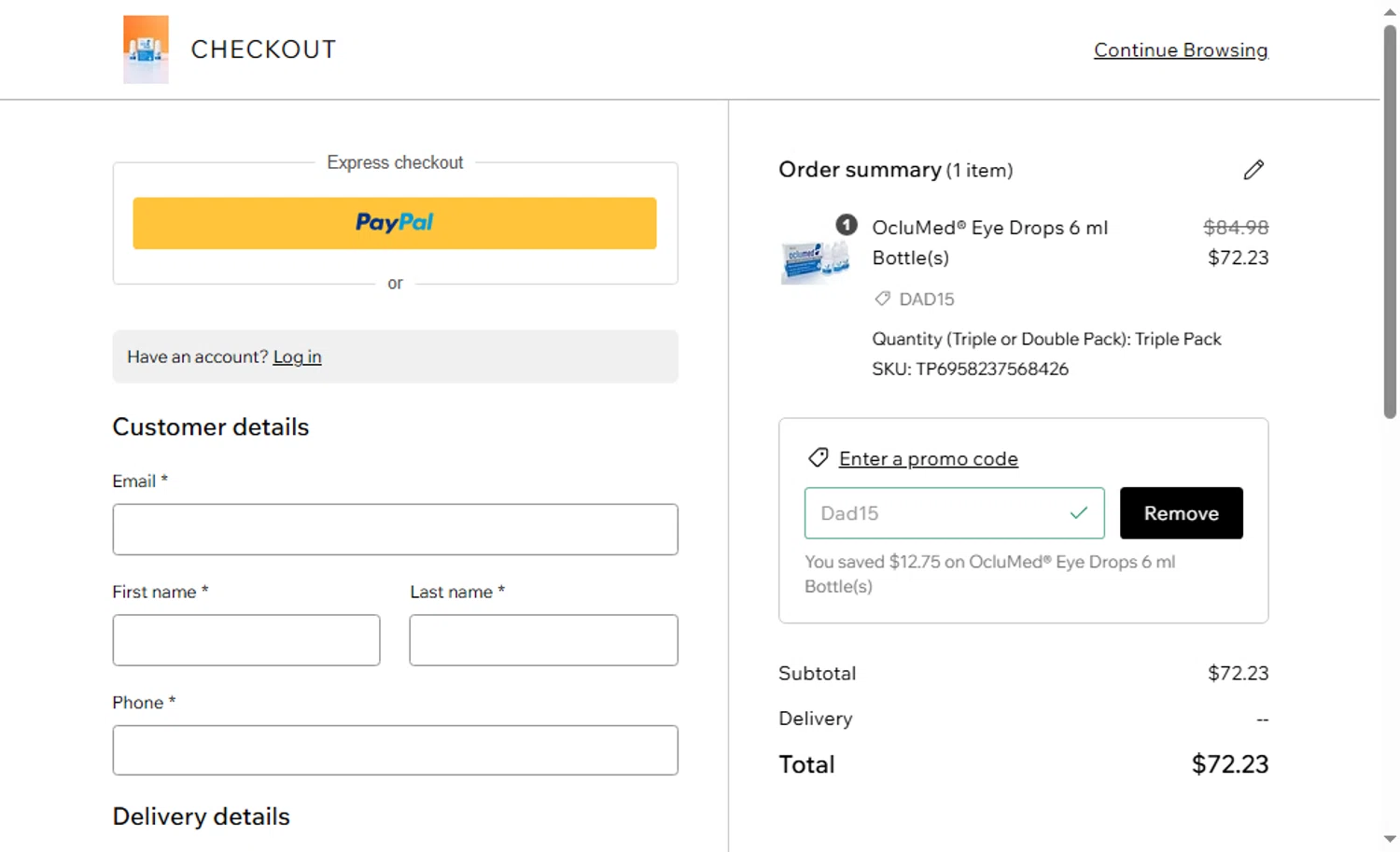Click the Express checkout label

395,162
